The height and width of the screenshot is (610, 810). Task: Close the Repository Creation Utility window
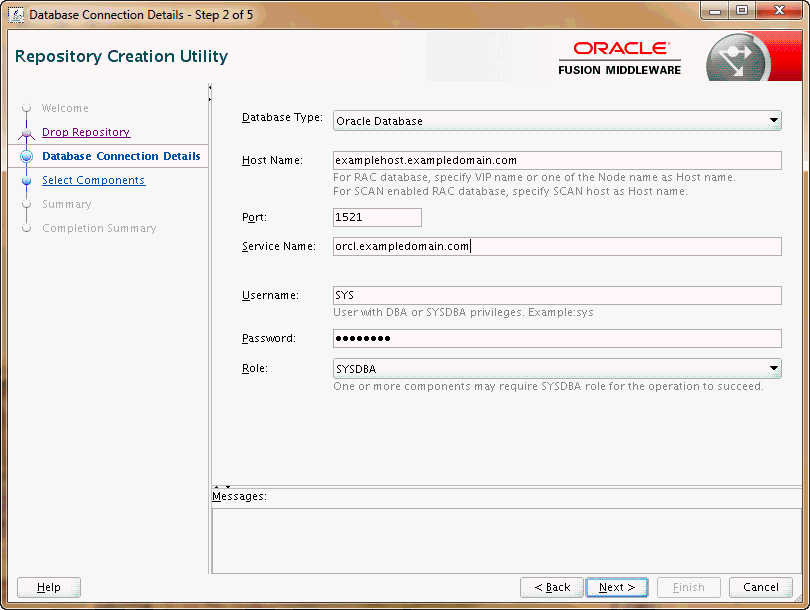(x=779, y=11)
